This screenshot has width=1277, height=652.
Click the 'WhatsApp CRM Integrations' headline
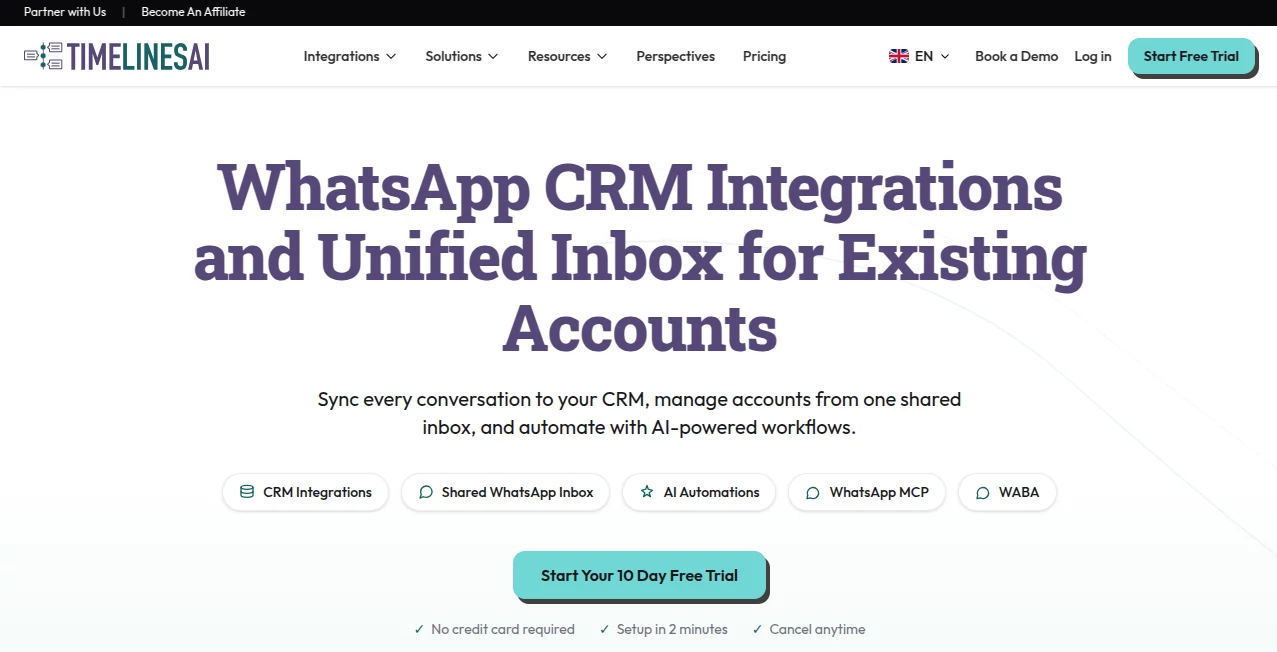coord(640,186)
